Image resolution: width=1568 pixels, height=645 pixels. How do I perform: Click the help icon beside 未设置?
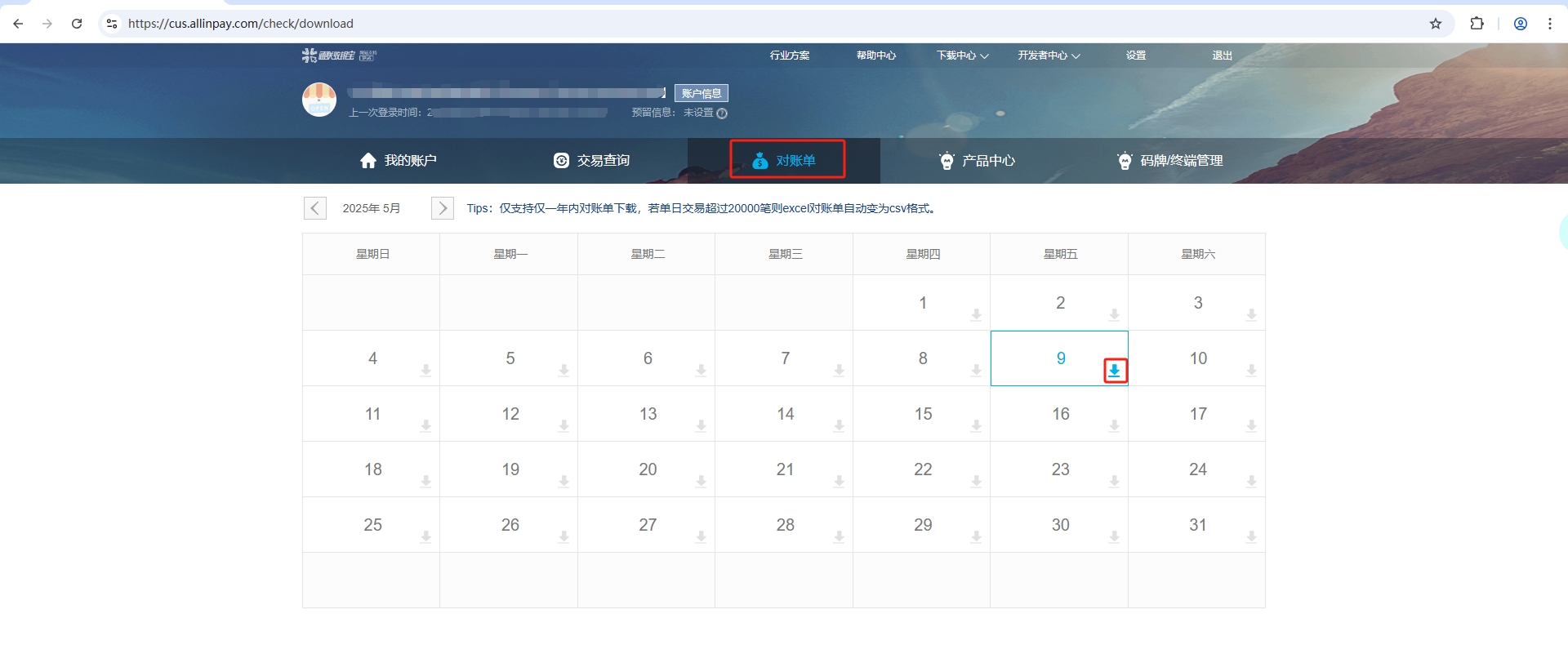click(722, 113)
